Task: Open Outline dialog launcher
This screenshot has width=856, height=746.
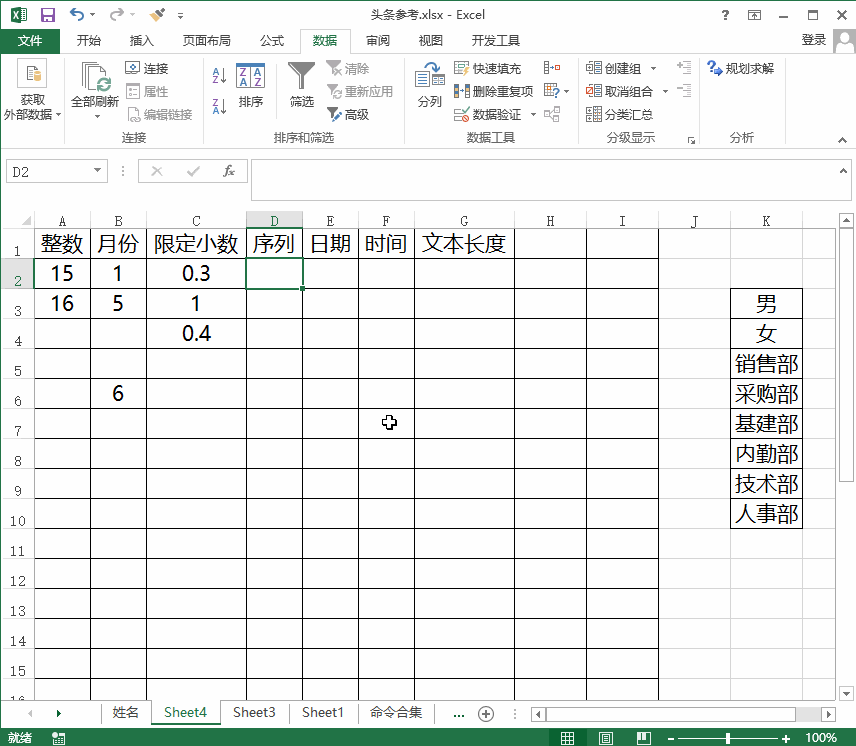Action: click(691, 140)
